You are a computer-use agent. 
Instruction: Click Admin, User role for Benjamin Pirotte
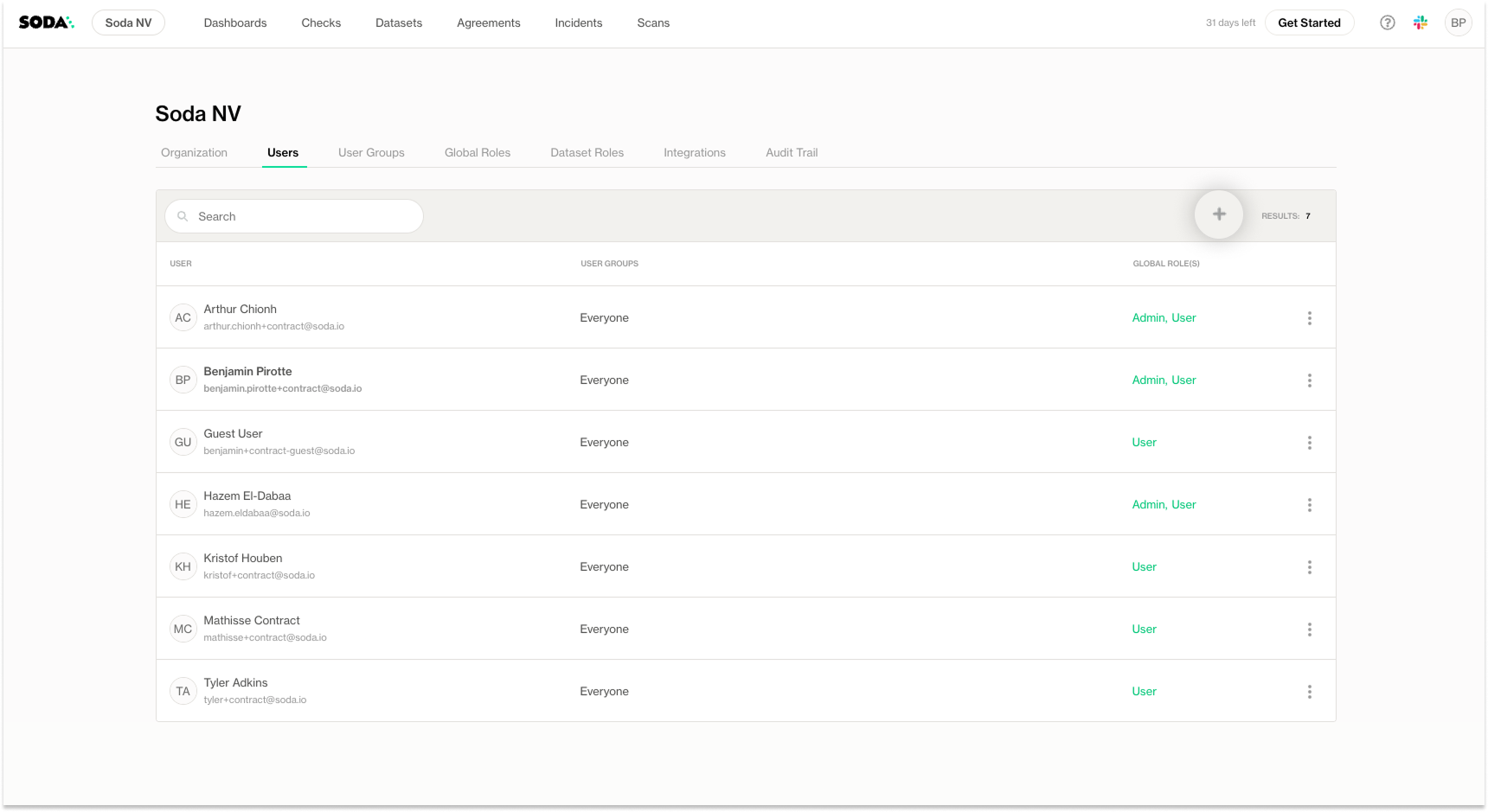click(1164, 380)
